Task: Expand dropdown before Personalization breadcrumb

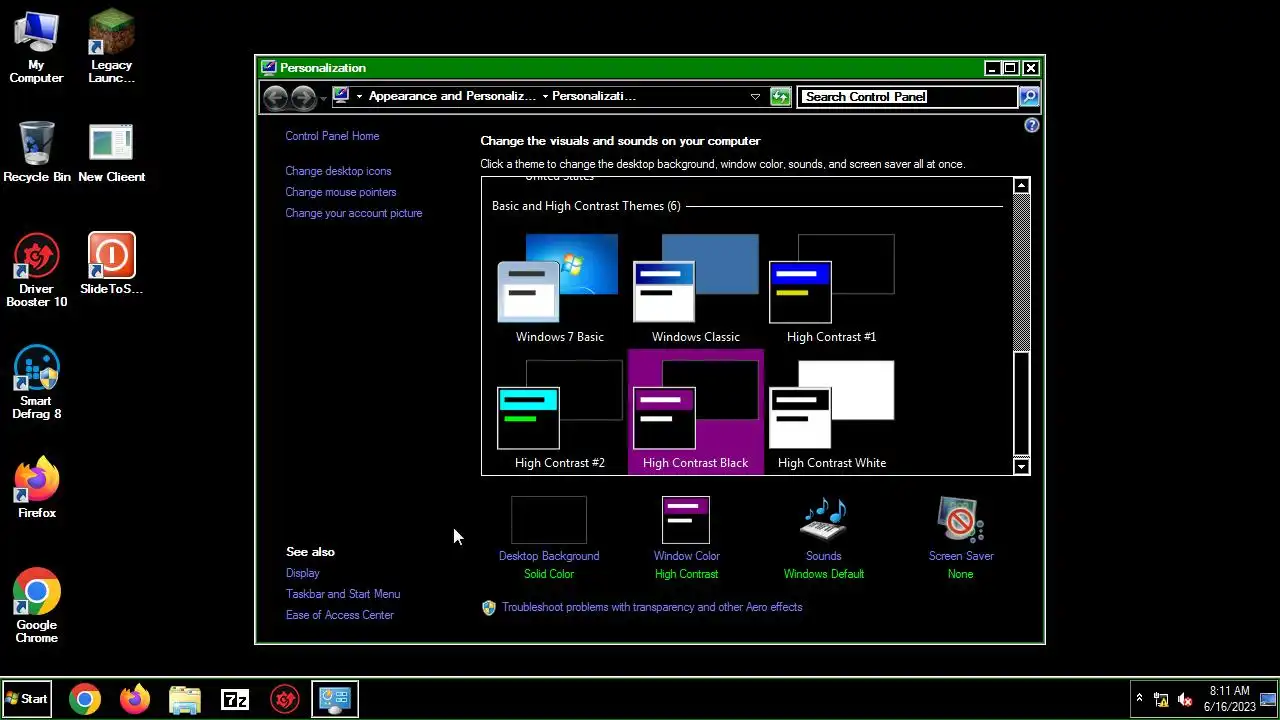Action: coord(545,96)
